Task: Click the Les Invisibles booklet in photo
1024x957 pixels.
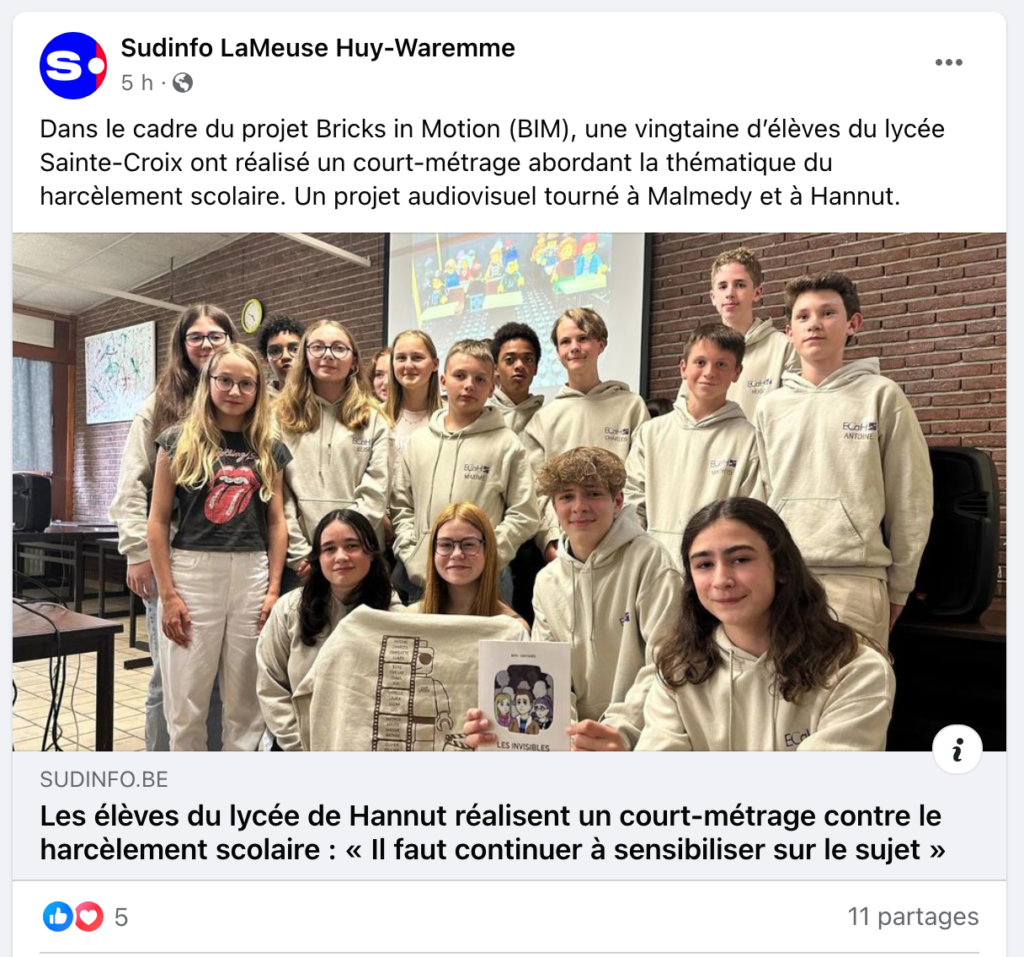Action: coord(524,696)
